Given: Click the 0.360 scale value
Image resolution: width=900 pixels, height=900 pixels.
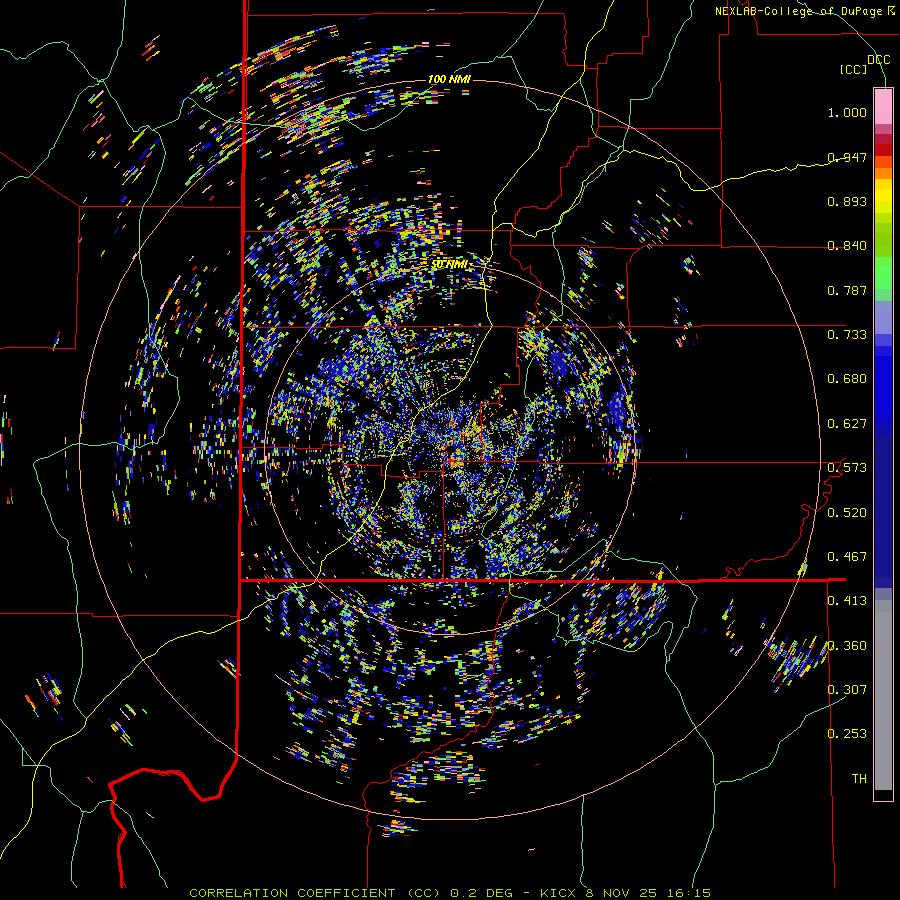Looking at the screenshot, I should (x=847, y=646).
